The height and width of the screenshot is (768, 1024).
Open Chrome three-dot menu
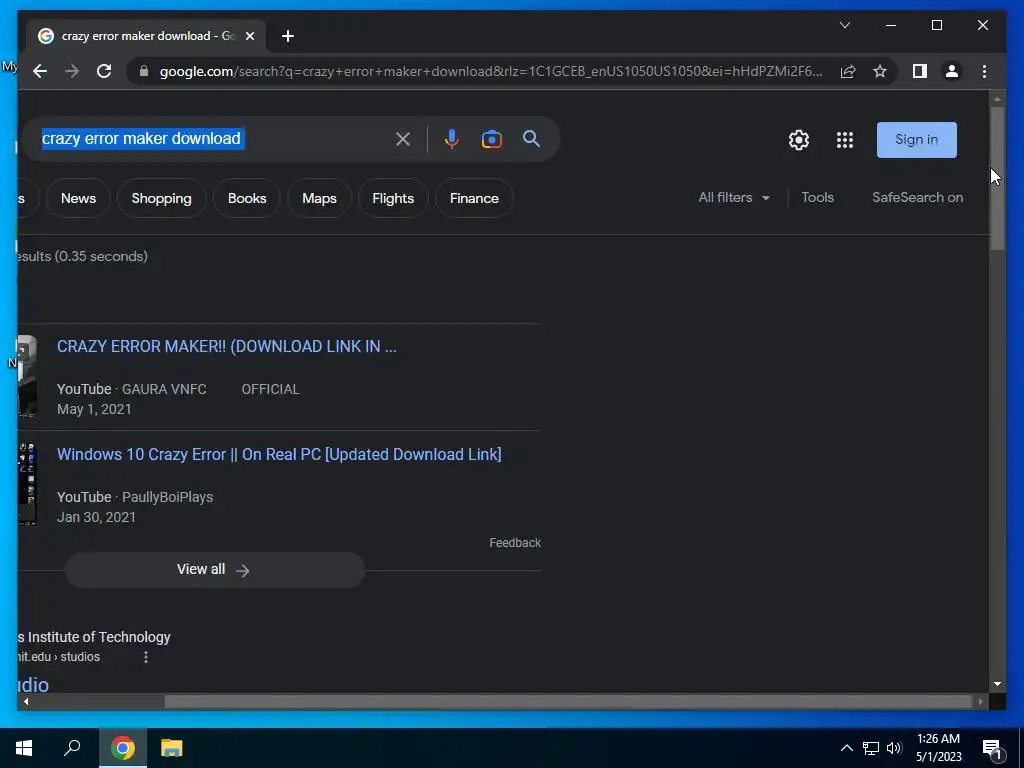[x=984, y=71]
